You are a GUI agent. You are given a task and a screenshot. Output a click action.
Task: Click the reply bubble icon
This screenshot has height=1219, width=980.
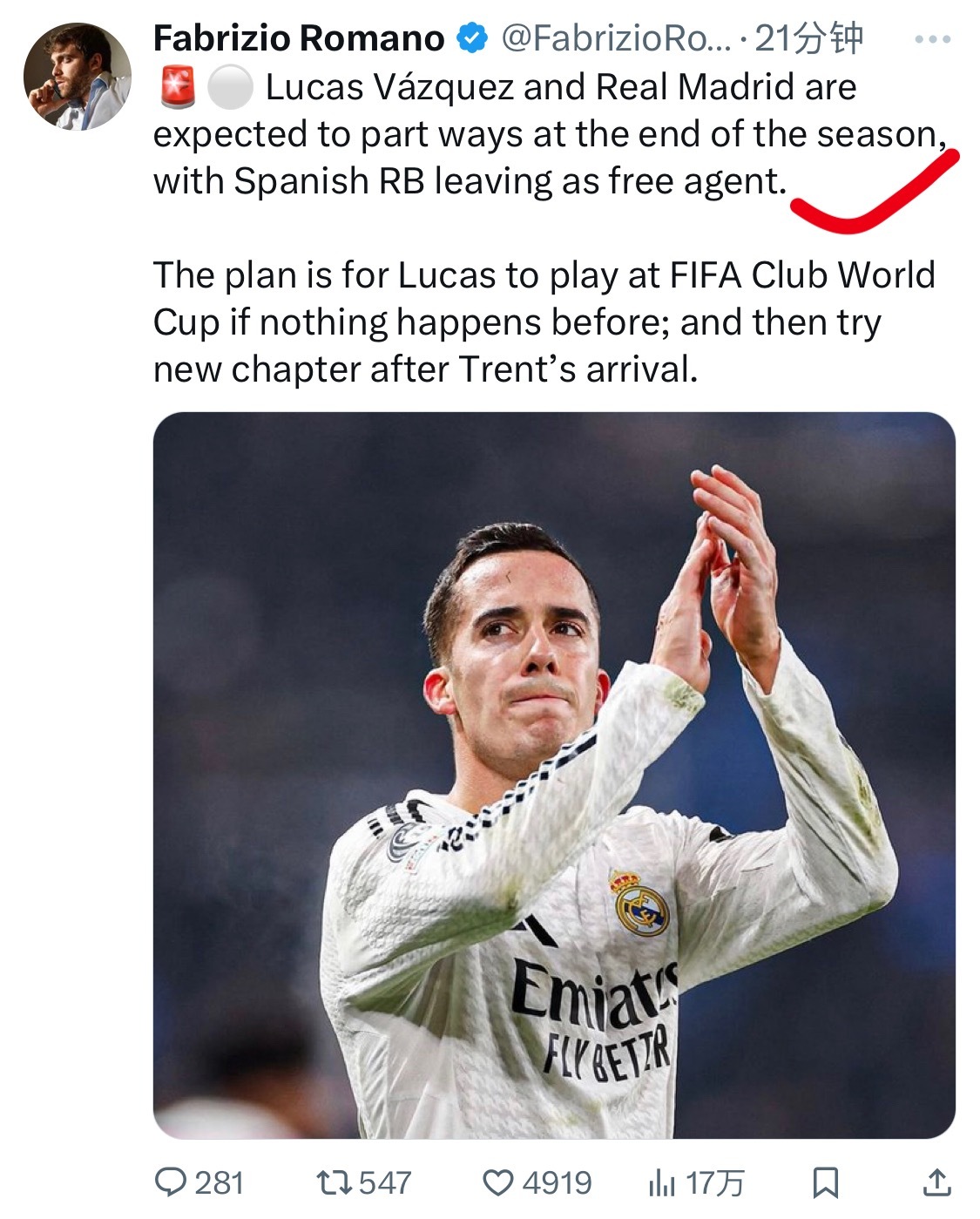coord(171,1182)
